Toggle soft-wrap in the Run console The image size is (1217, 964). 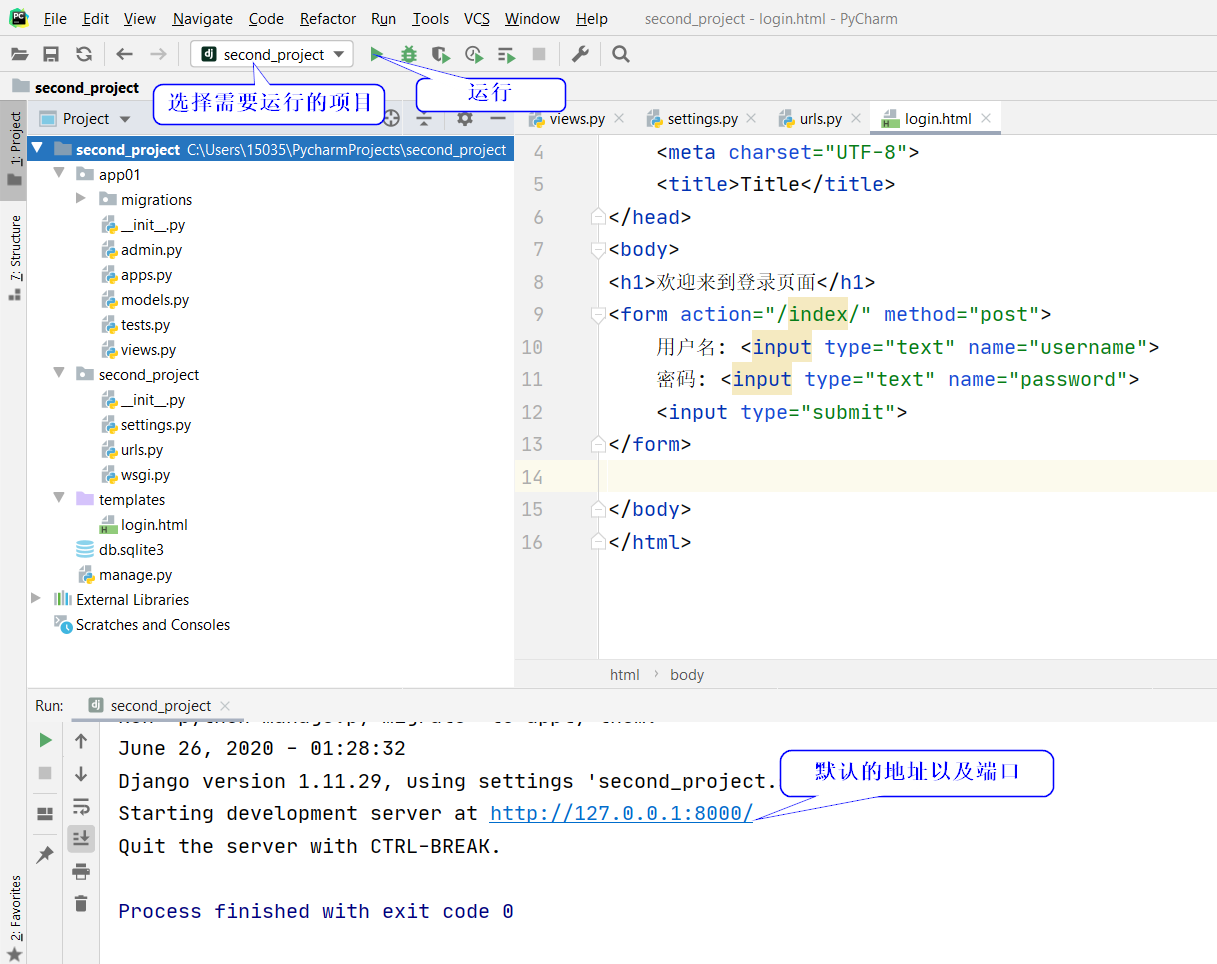[81, 806]
